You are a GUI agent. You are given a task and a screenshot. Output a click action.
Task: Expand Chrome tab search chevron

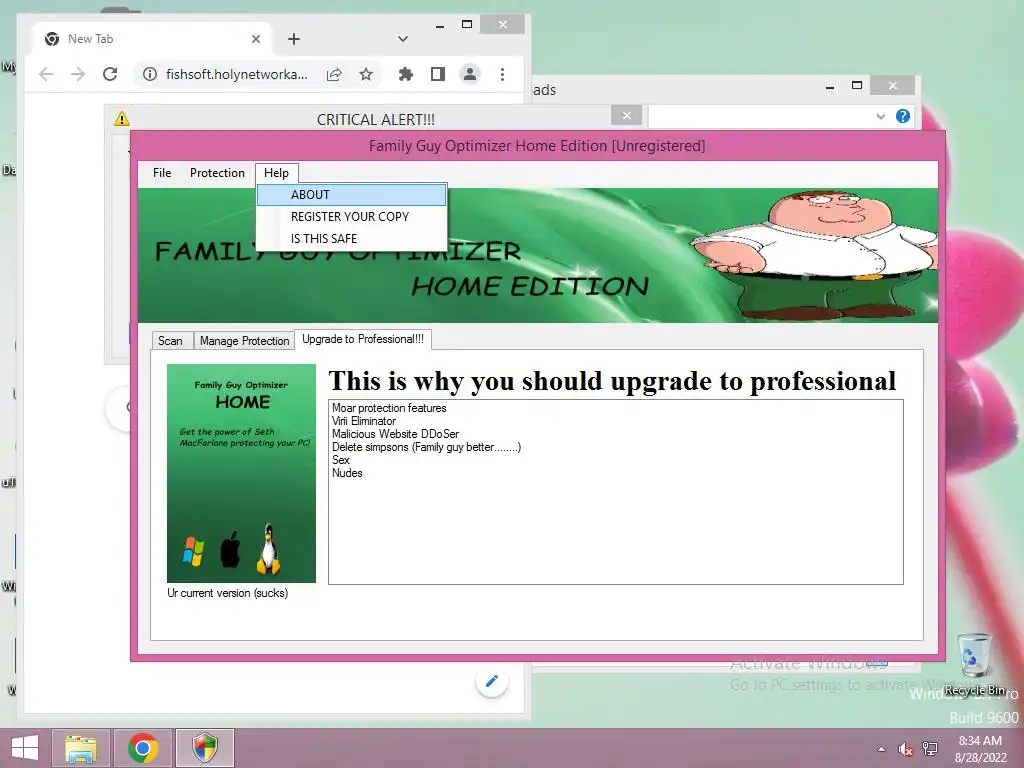point(403,39)
